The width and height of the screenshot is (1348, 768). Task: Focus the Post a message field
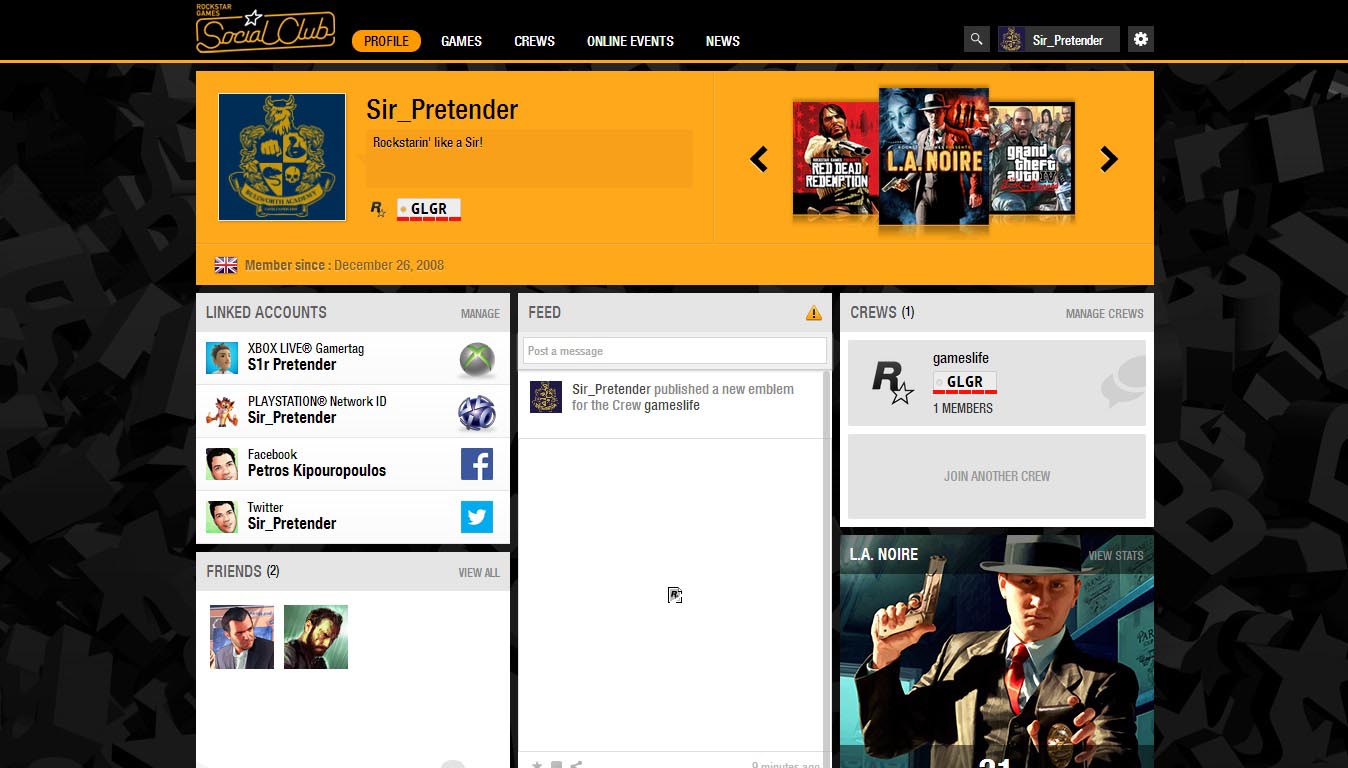pos(675,351)
